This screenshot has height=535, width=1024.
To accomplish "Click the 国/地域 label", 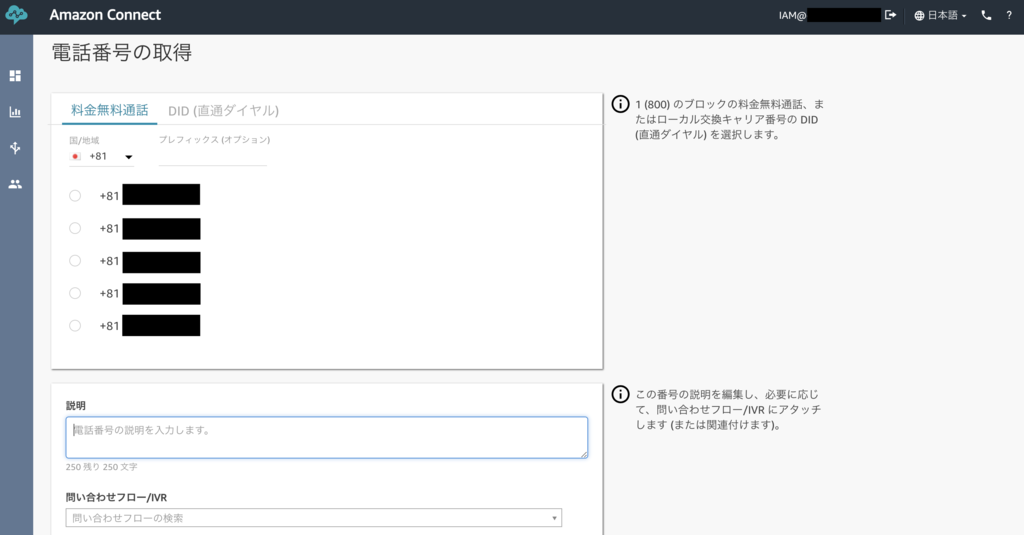I will point(84,140).
